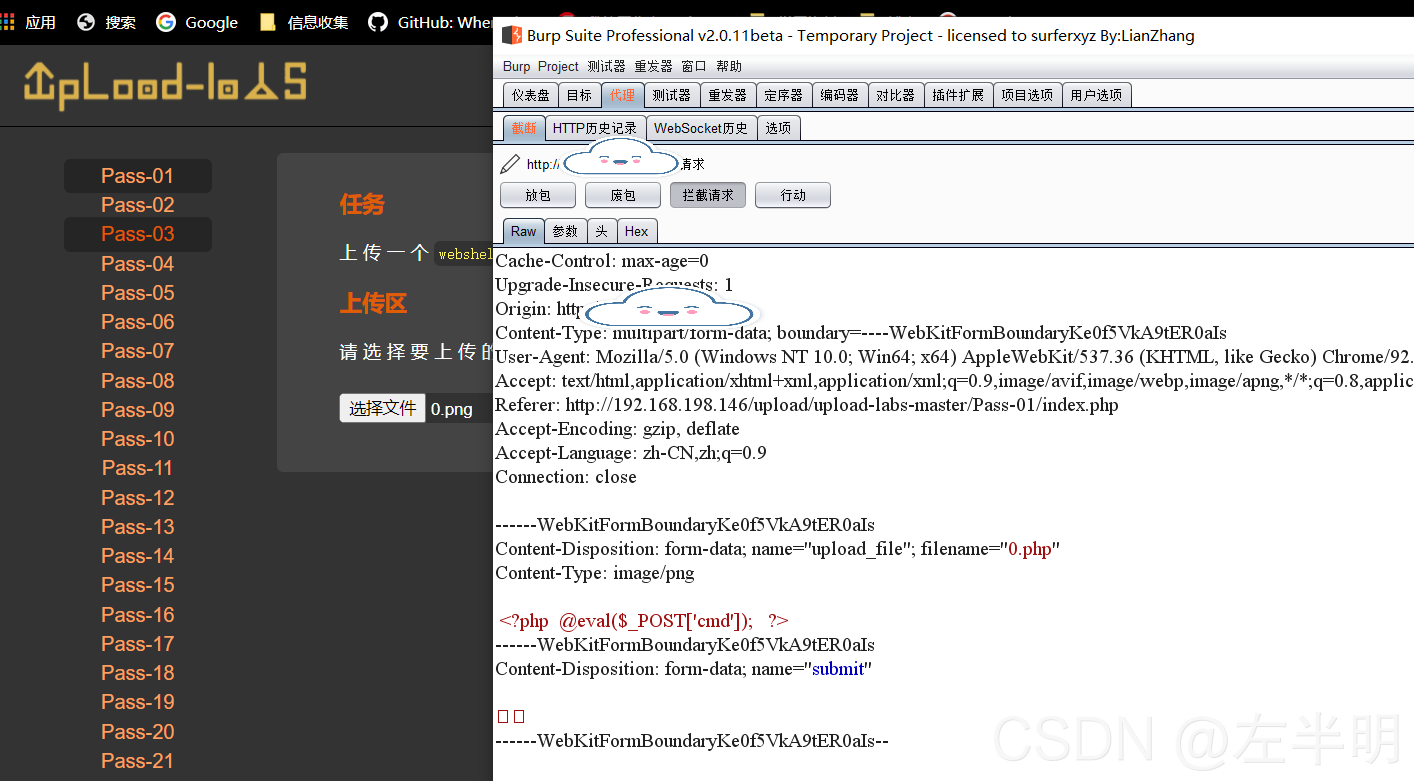Switch to the 参数 view tab

click(x=565, y=231)
